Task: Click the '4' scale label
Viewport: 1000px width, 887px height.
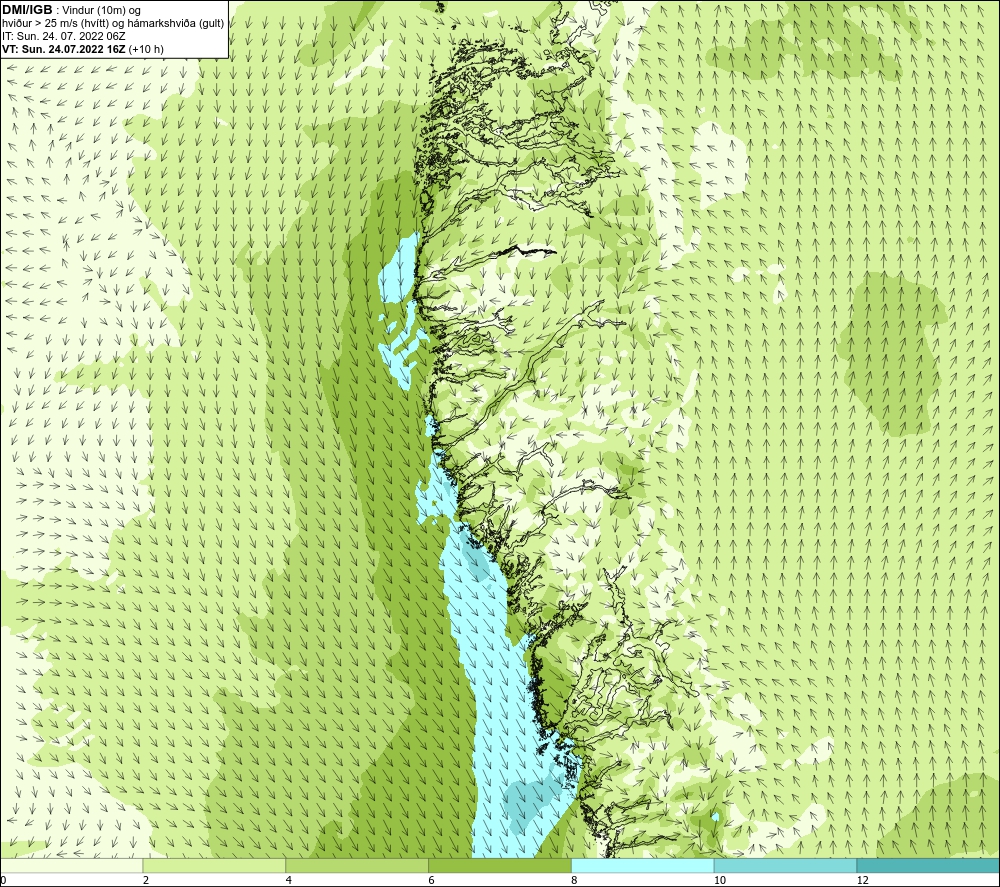Action: (289, 880)
